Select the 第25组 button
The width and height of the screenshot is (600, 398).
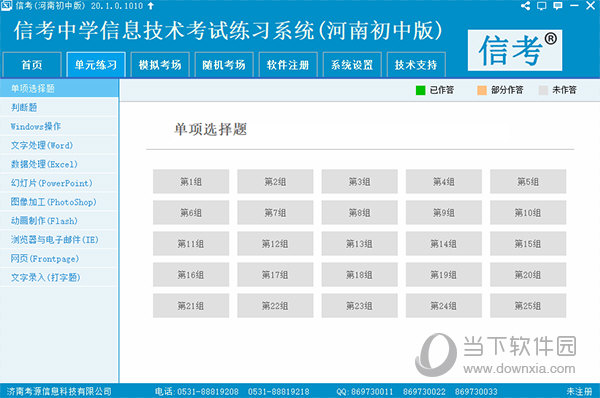tap(528, 305)
